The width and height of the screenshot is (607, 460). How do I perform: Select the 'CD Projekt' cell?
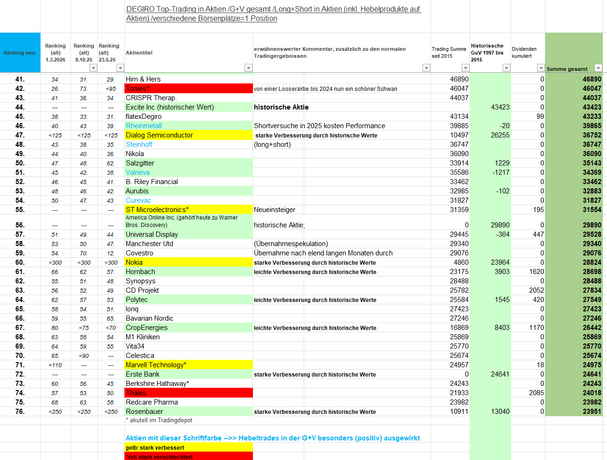coord(189,290)
